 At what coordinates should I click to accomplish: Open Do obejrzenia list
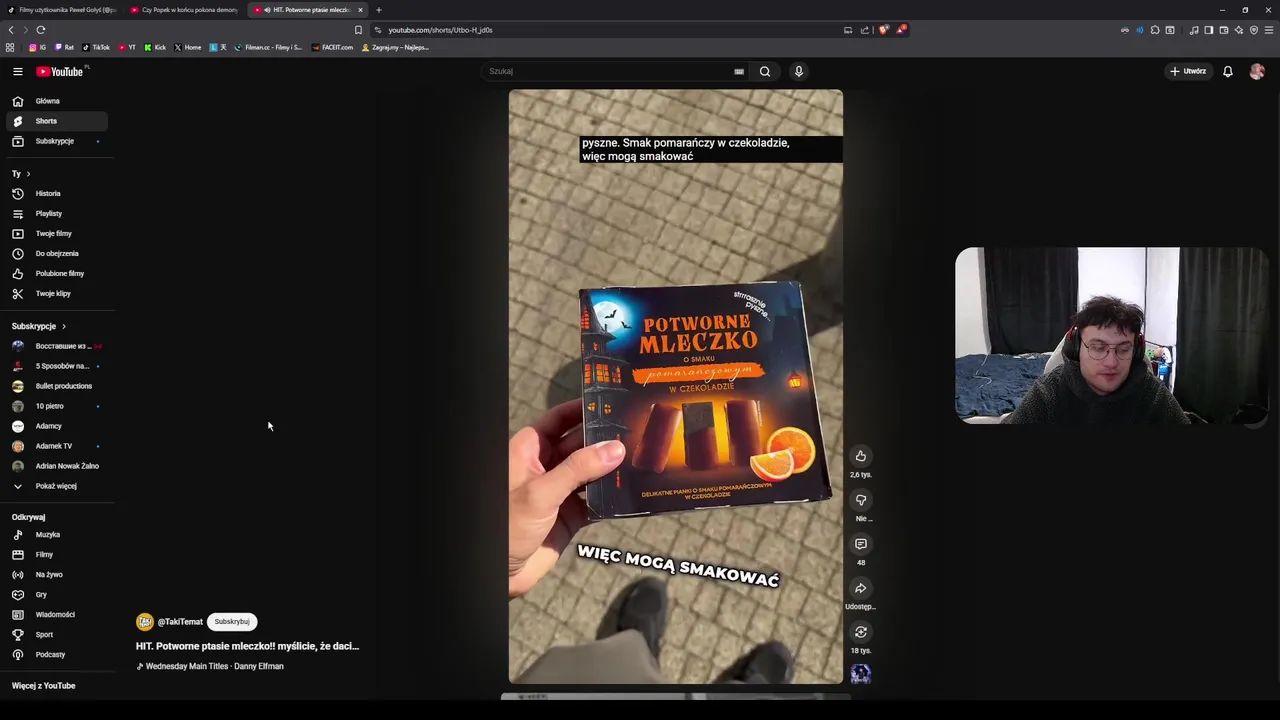click(57, 253)
